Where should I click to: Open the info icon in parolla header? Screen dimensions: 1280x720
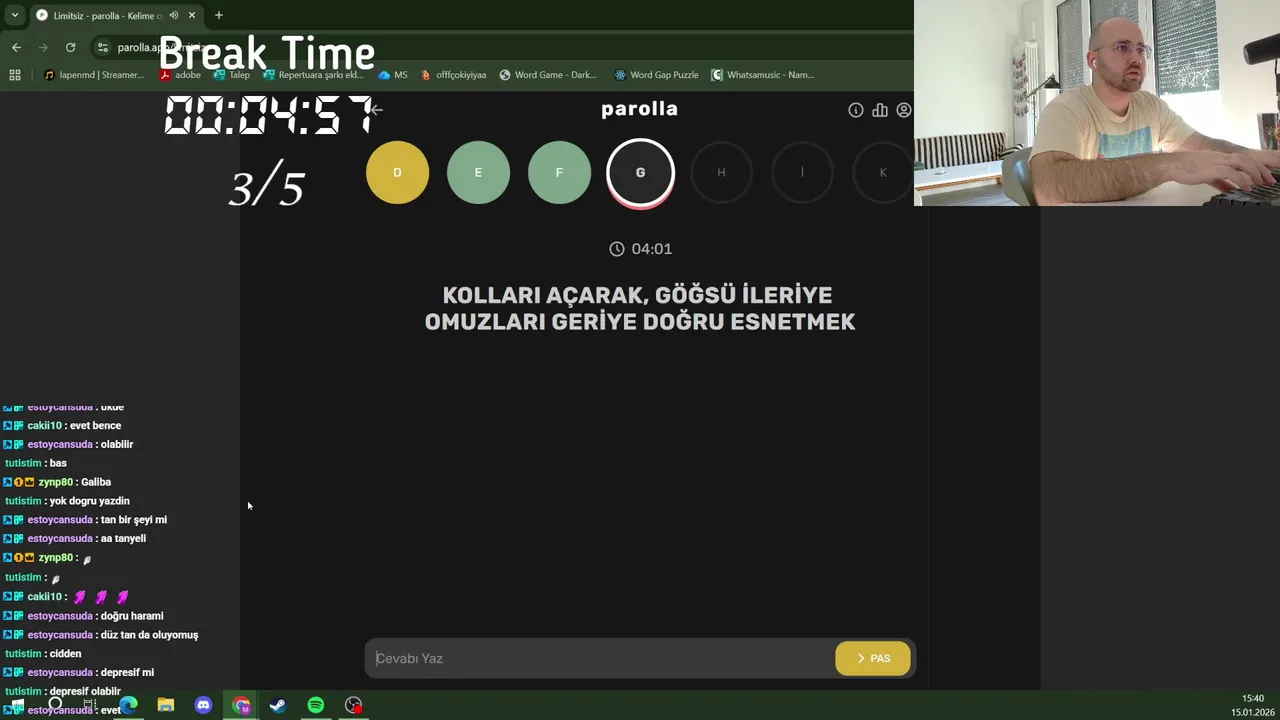[x=856, y=110]
